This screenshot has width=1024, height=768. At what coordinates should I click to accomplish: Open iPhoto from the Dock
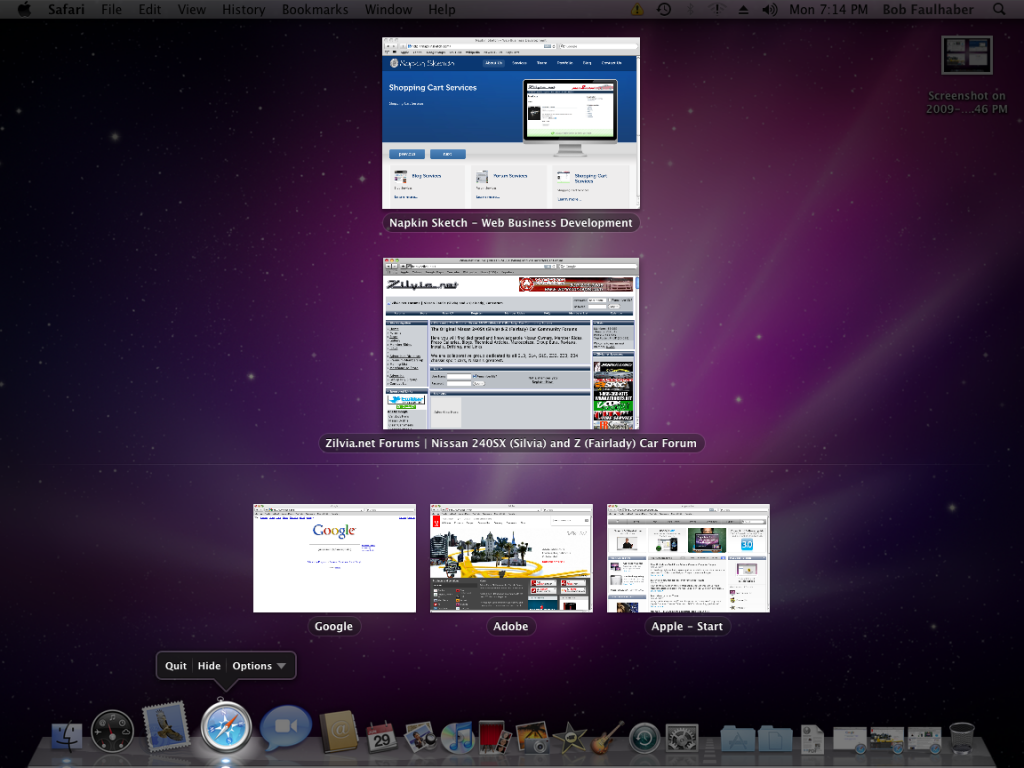pyautogui.click(x=532, y=737)
